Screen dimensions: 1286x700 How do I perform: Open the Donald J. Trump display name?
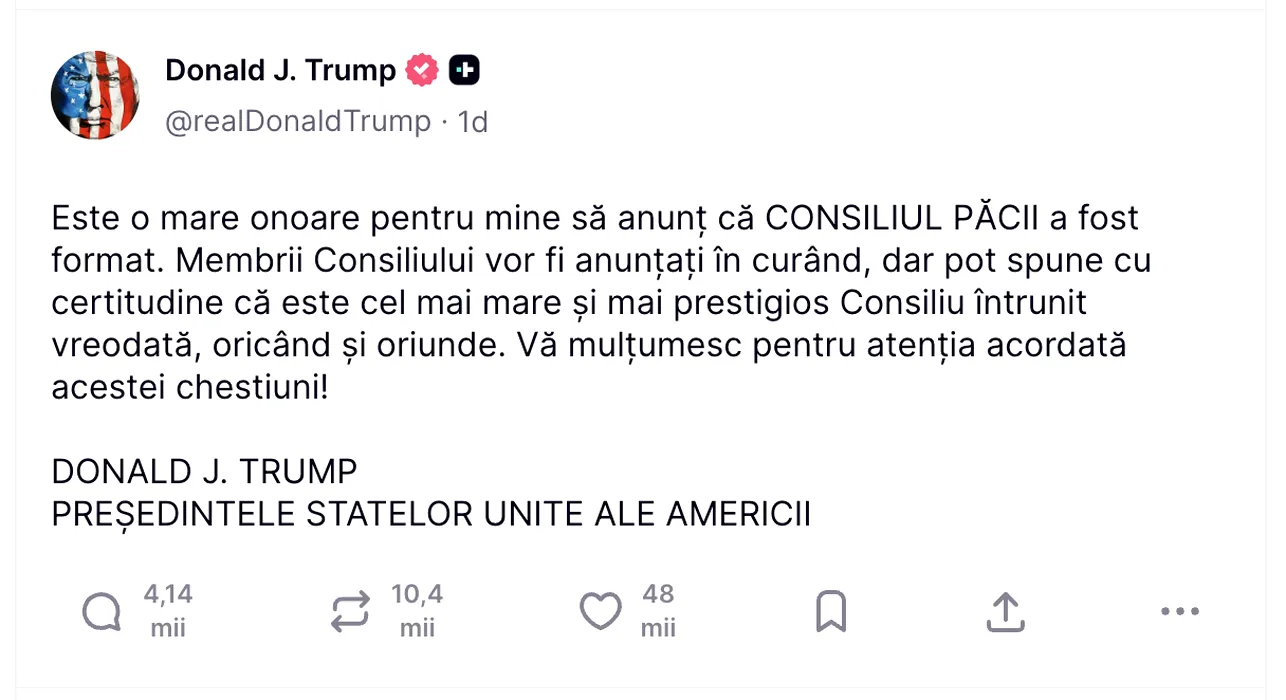coord(280,70)
